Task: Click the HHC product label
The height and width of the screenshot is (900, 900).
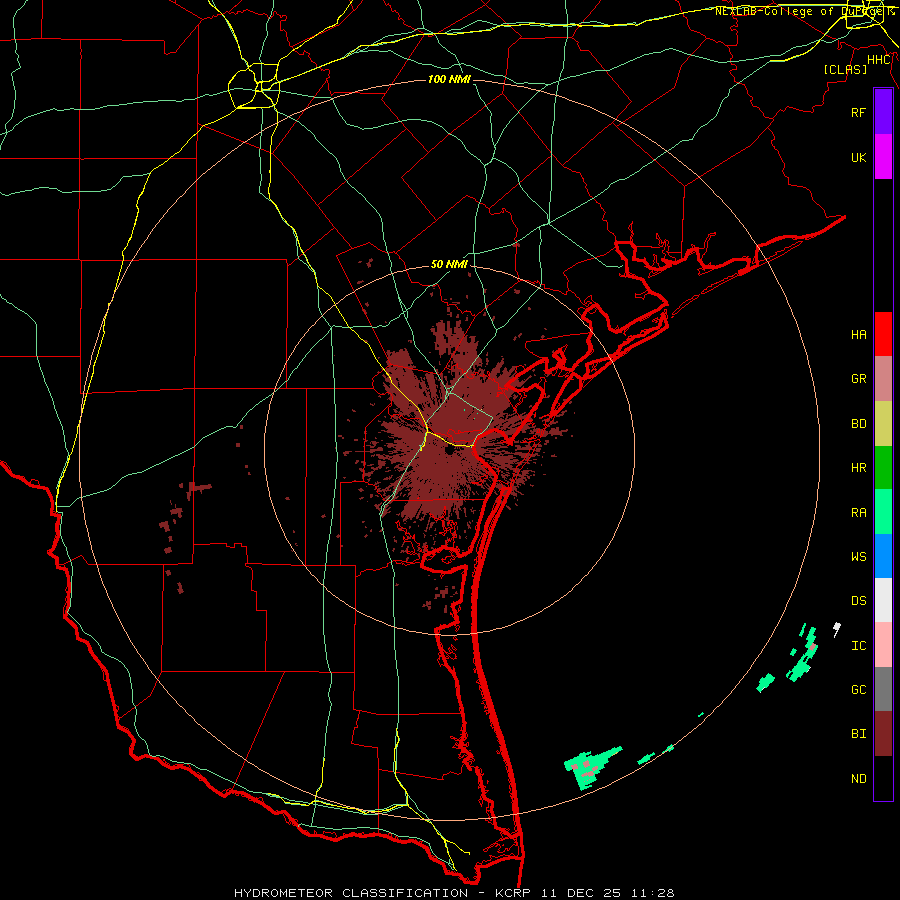Action: [x=878, y=60]
